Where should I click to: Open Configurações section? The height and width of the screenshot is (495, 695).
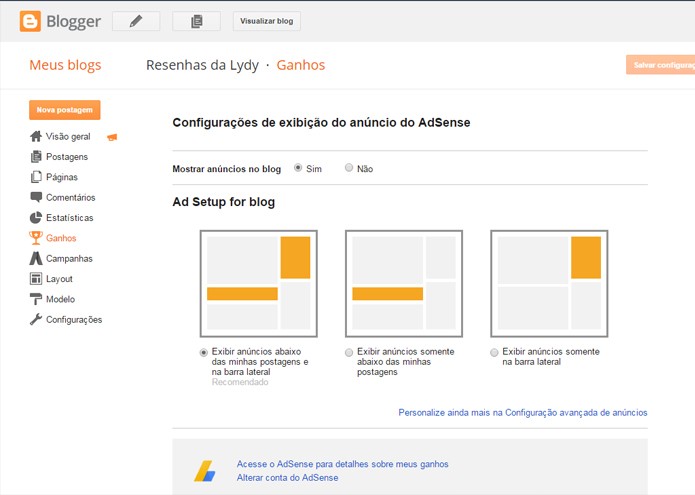click(x=74, y=320)
